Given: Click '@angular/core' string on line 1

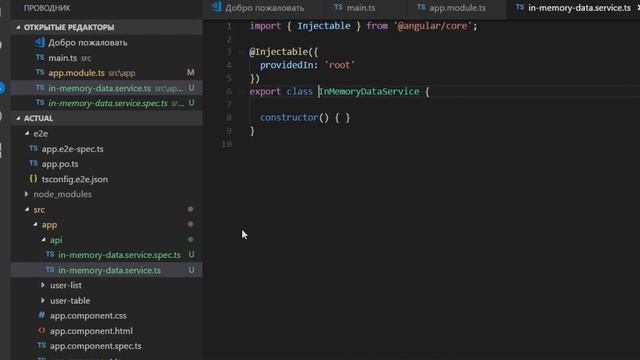Looking at the screenshot, I should pos(433,26).
